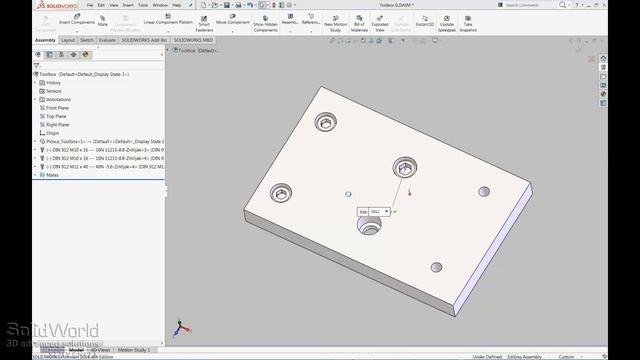The width and height of the screenshot is (640, 360).
Task: Open the Help menu
Action: click(x=176, y=5)
